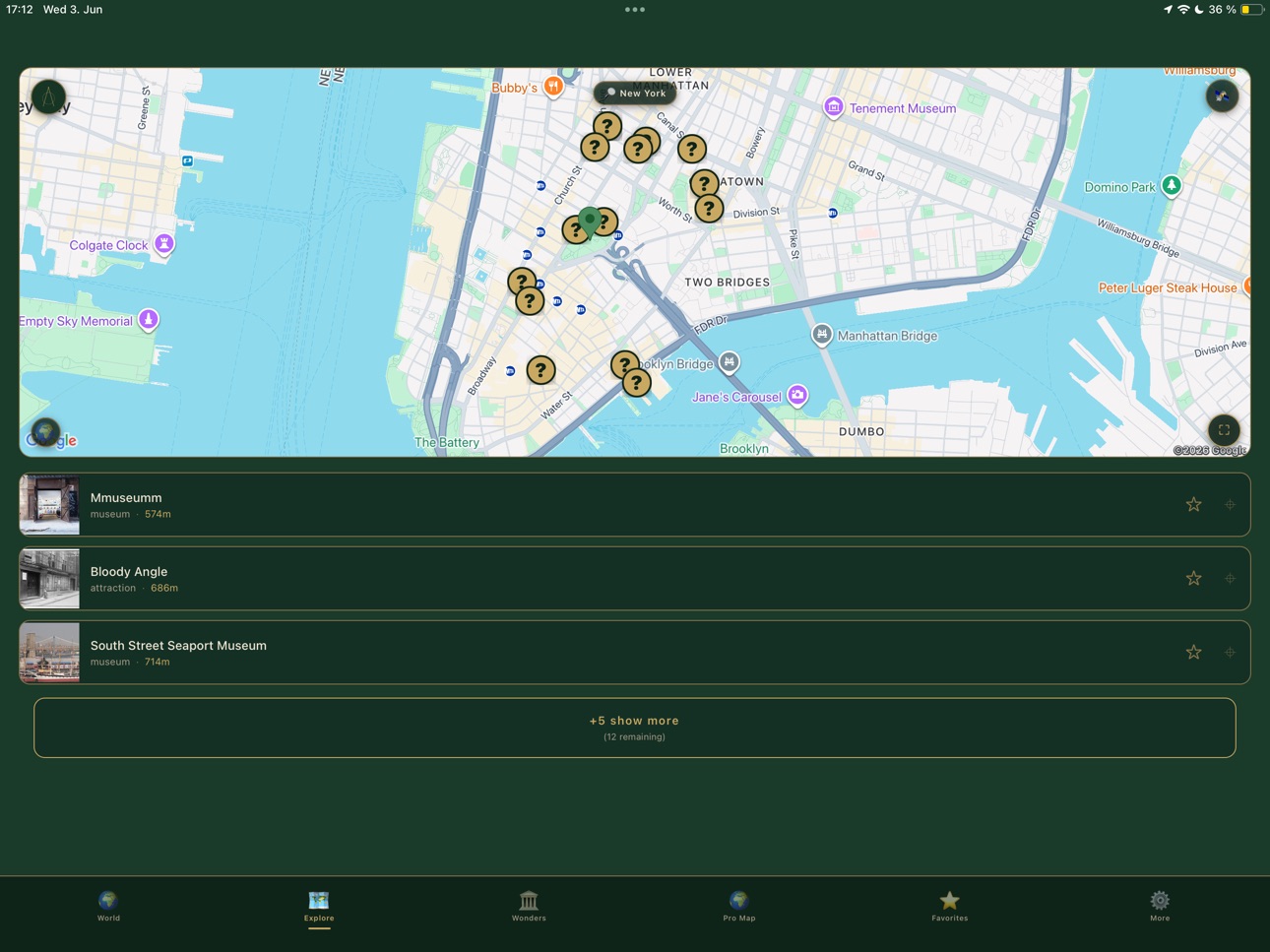This screenshot has height=952, width=1270.
Task: Go to the Favorites tab
Action: point(949,906)
